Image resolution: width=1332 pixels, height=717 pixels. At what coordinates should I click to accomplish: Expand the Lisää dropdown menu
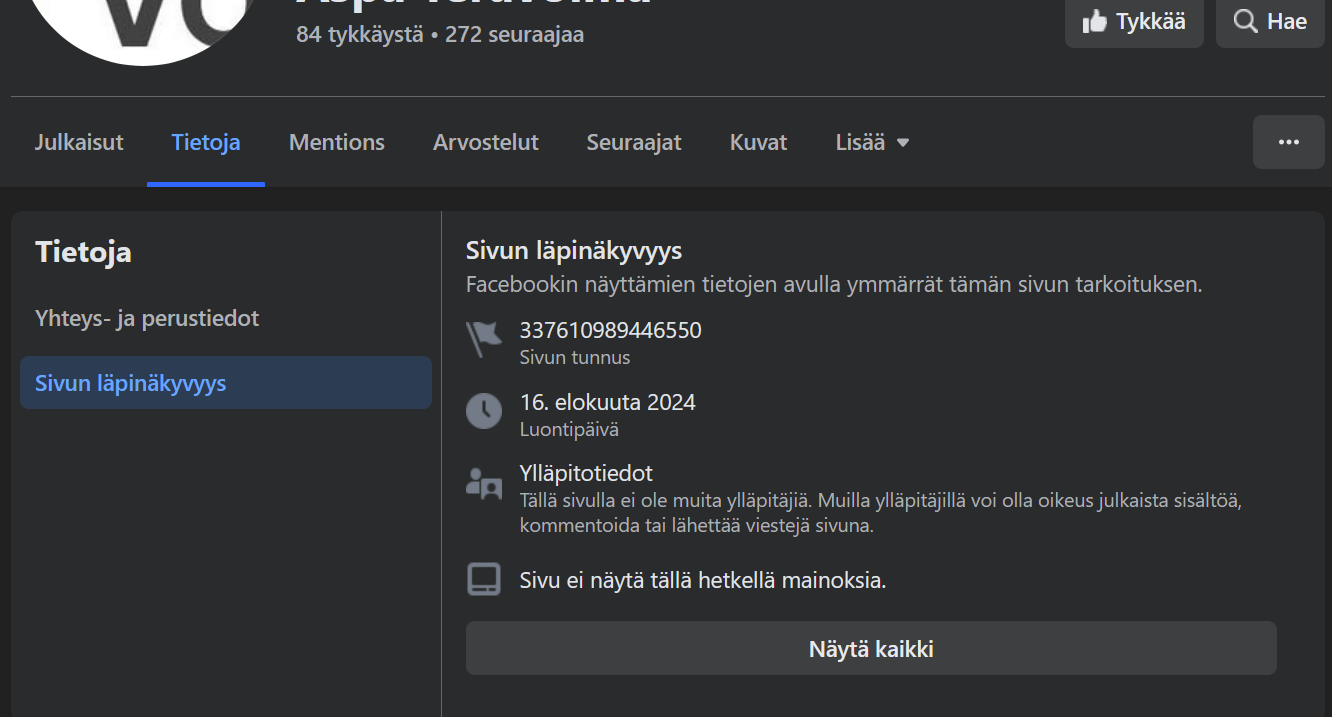861,142
